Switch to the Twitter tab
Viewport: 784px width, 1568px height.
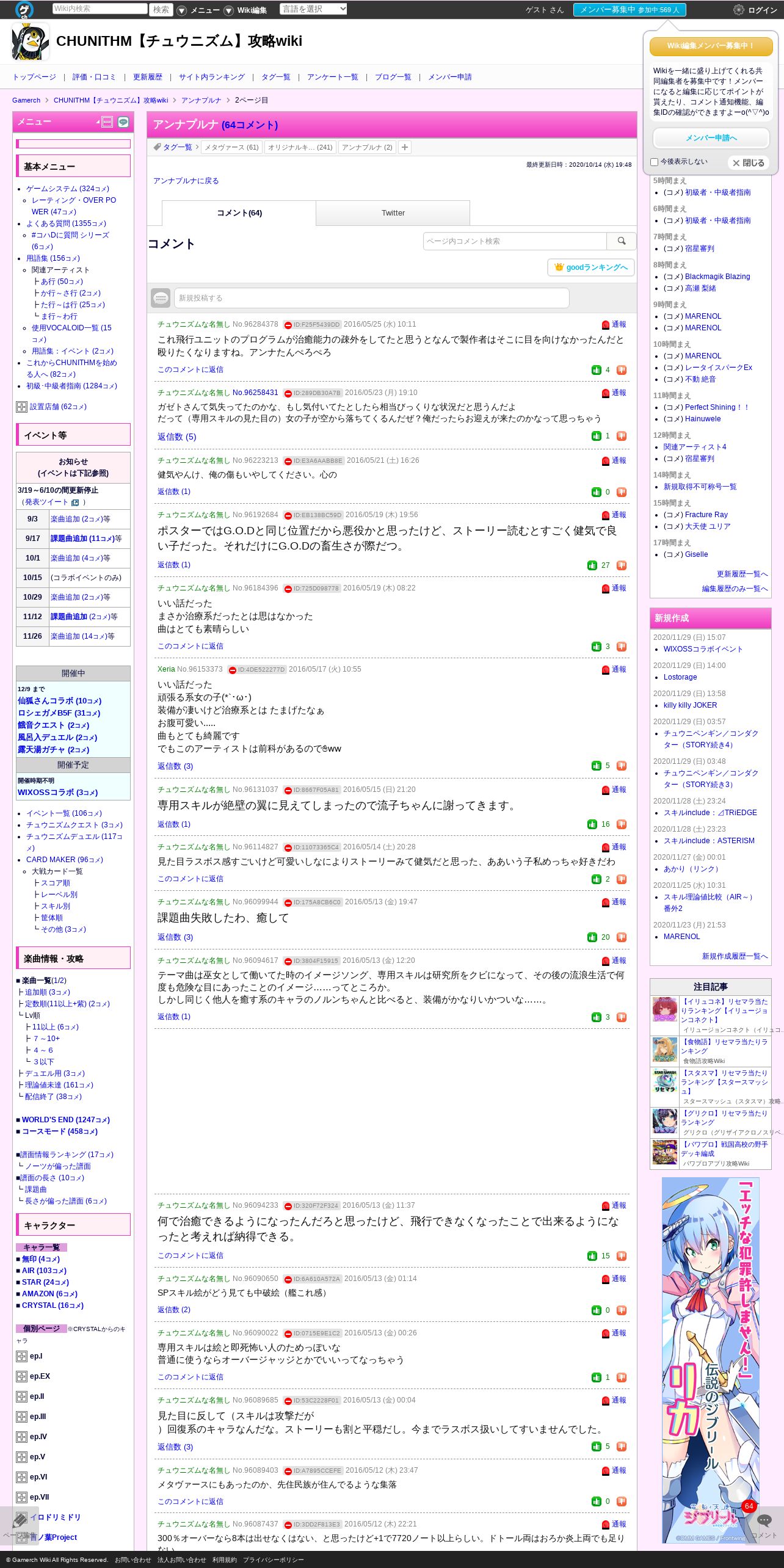[393, 213]
